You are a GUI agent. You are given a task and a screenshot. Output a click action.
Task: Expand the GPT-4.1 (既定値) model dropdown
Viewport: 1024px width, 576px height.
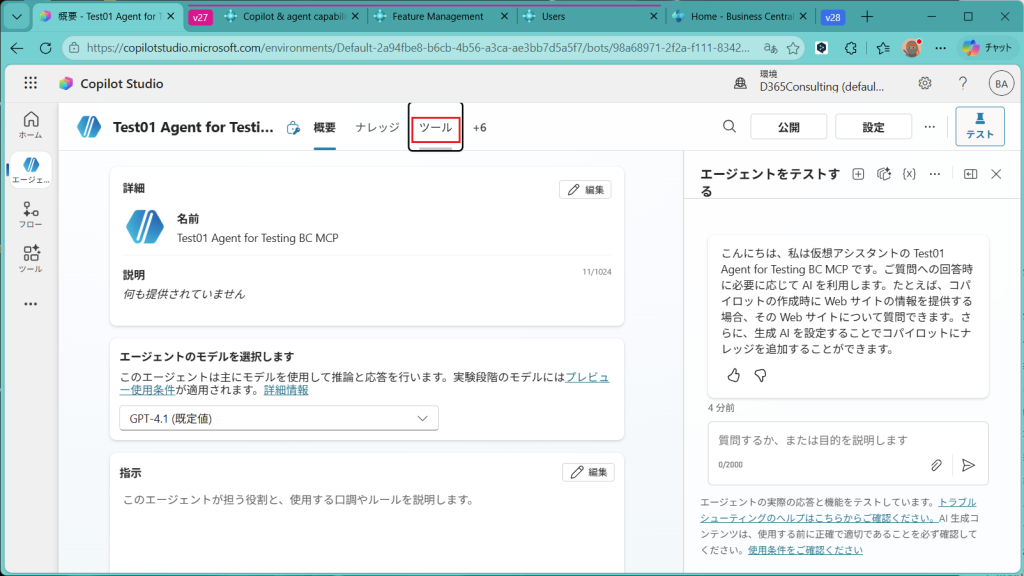tap(278, 419)
